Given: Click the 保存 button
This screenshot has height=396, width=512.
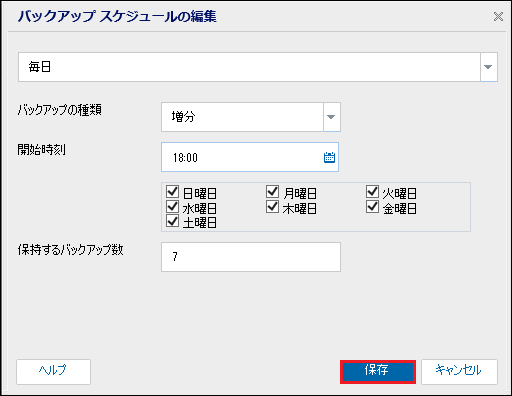Looking at the screenshot, I should pos(378,372).
